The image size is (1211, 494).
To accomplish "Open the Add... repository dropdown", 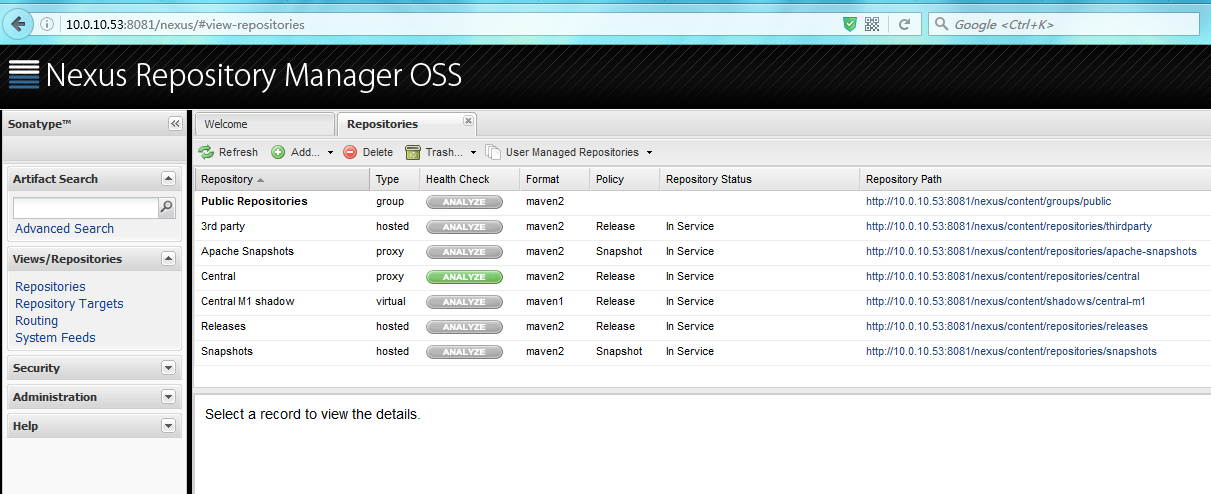I will (303, 152).
